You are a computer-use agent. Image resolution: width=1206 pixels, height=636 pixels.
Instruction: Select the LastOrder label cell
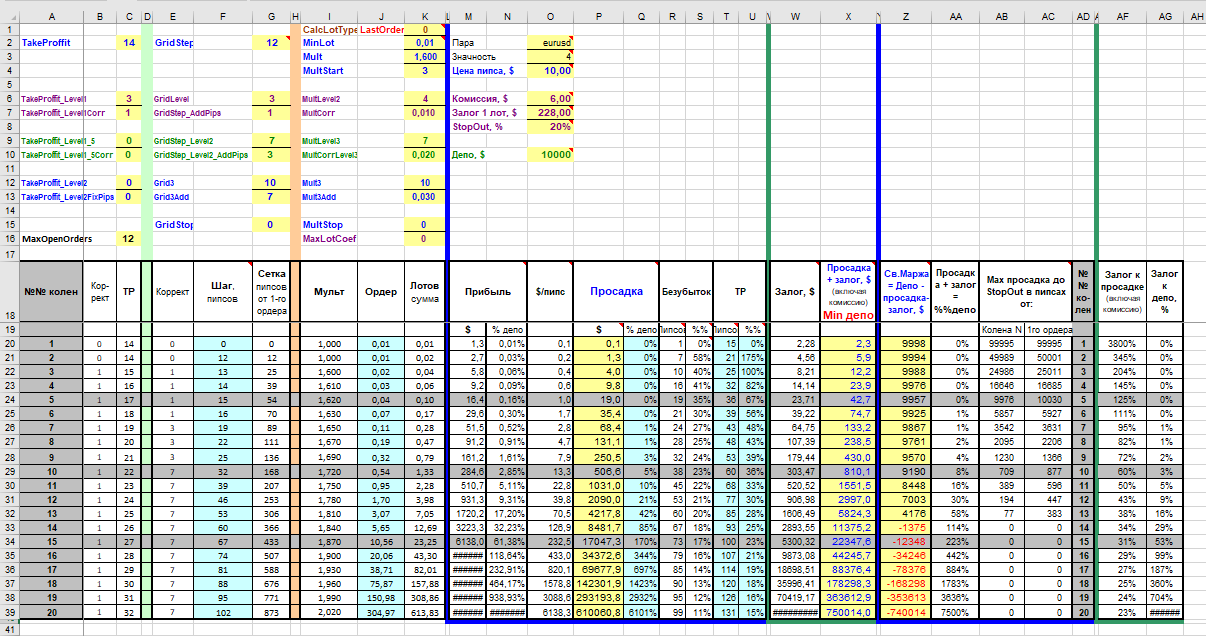(380, 31)
